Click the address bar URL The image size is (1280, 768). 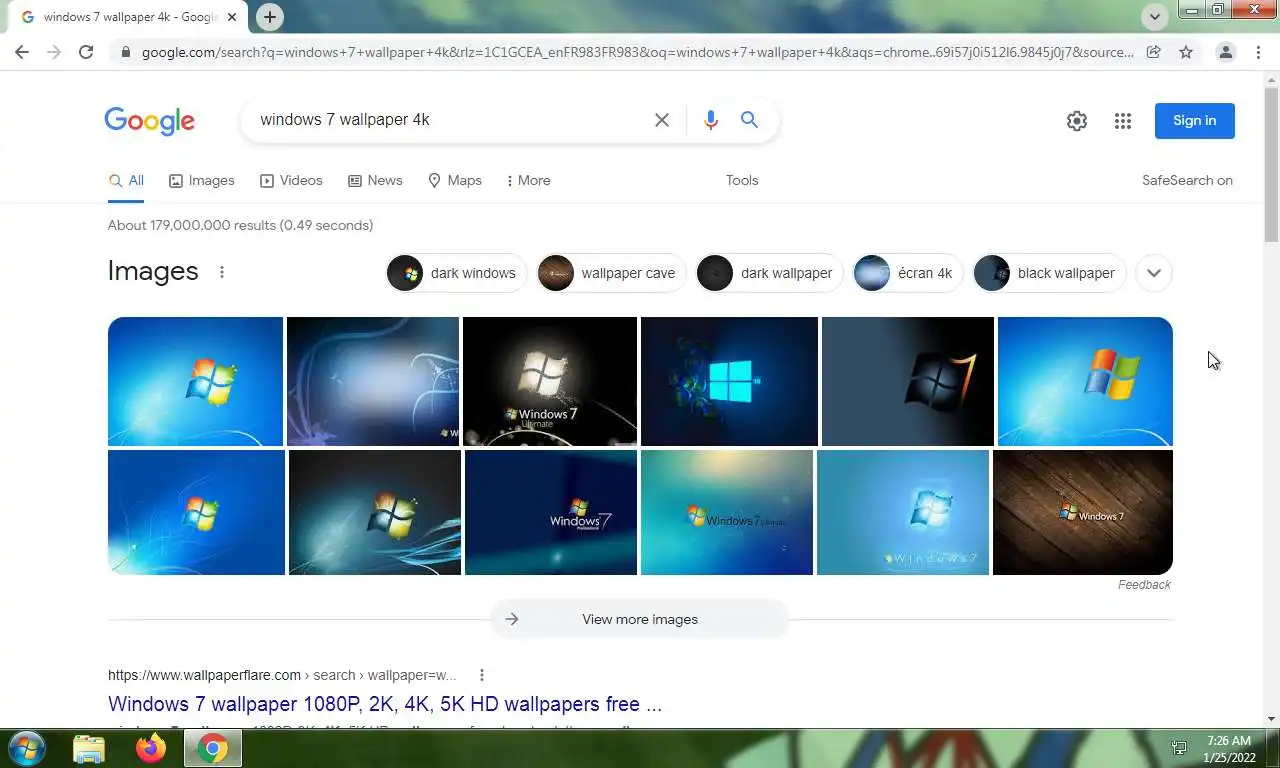637,52
